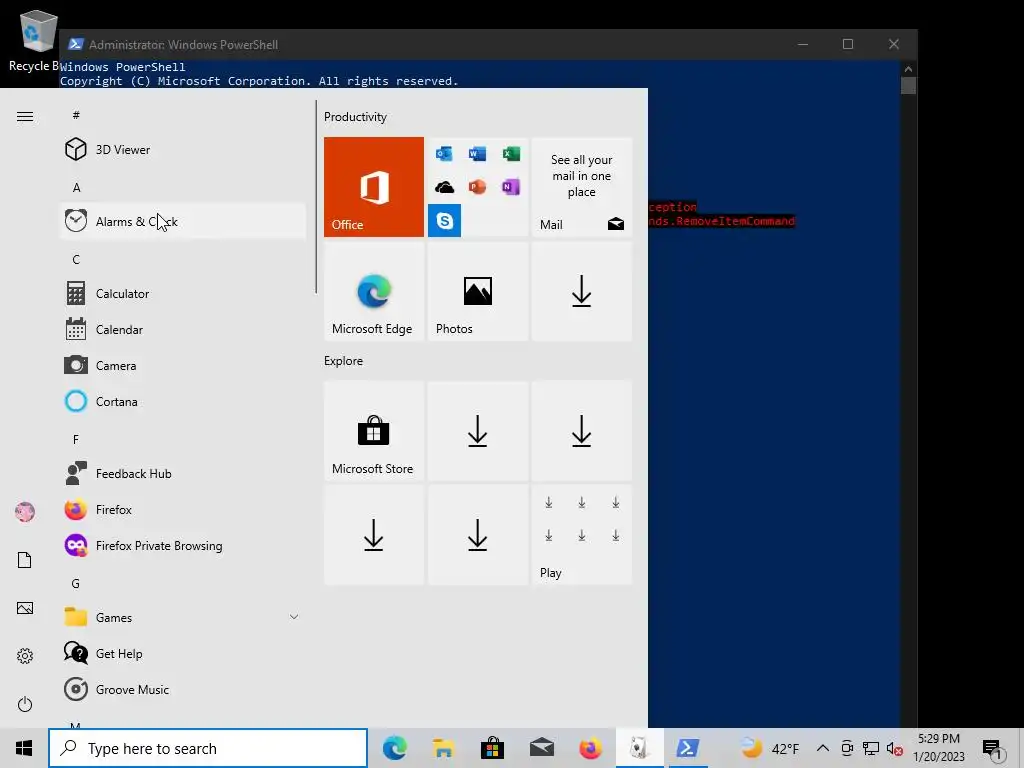Launch the Camera app
The width and height of the screenshot is (1024, 768).
coord(183,366)
